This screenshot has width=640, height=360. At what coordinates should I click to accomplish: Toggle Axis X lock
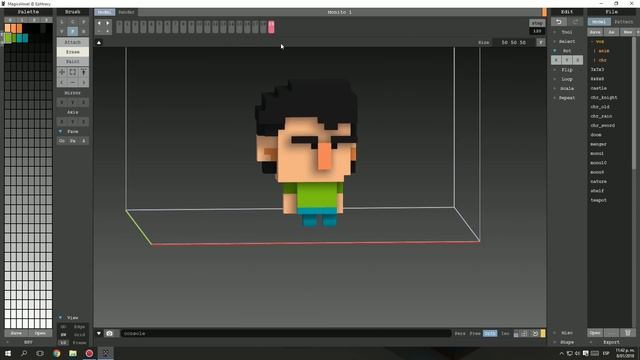click(x=62, y=122)
